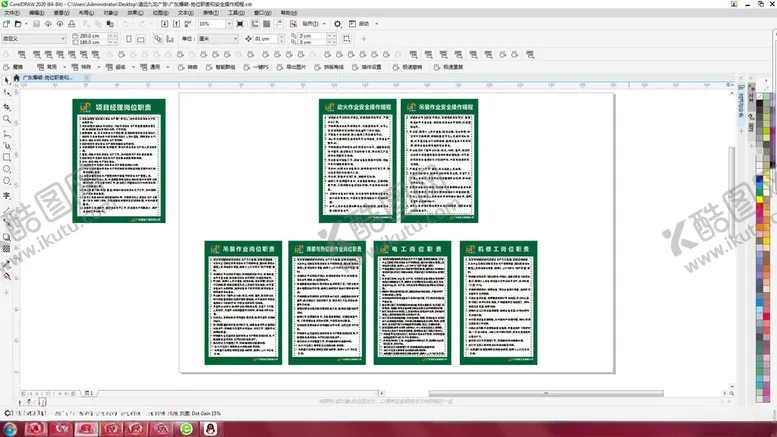777x437 pixels.
Task: Expand the 常用 plugin dropdown
Action: point(64,67)
